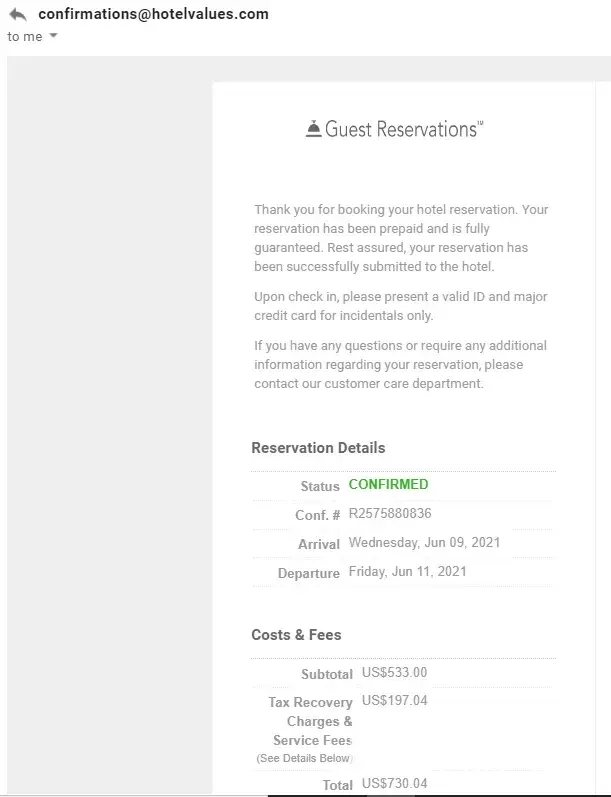Click the "See Details Below" note
The width and height of the screenshot is (611, 797).
[x=304, y=759]
